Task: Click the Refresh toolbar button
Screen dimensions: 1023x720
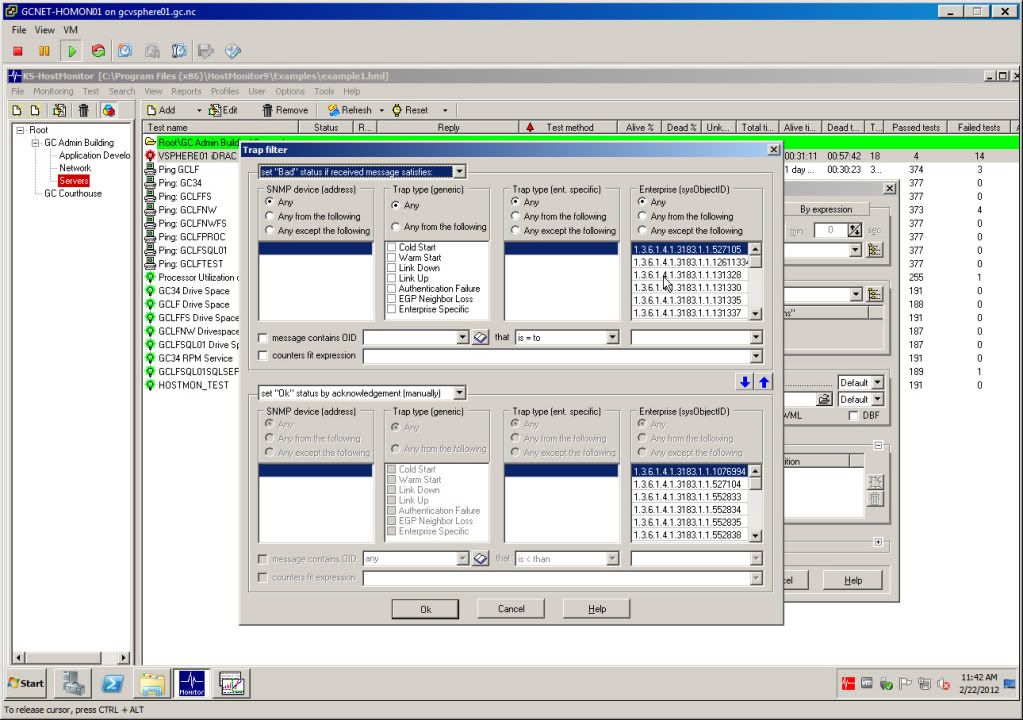Action: pos(350,110)
